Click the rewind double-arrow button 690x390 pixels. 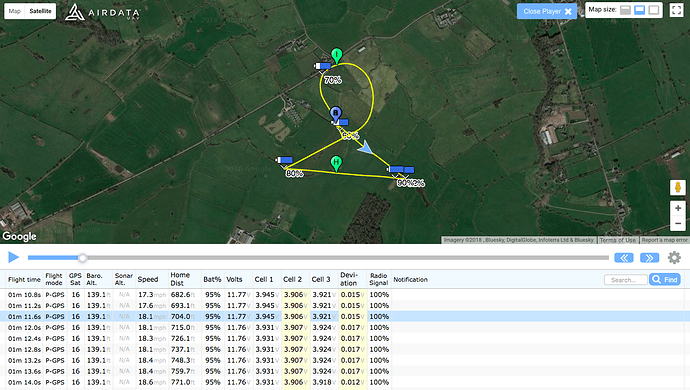624,258
